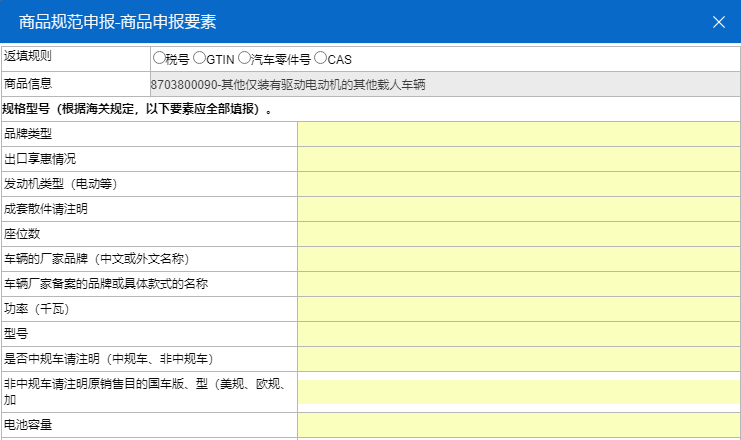Click the 规格型号 section header row

138,109
